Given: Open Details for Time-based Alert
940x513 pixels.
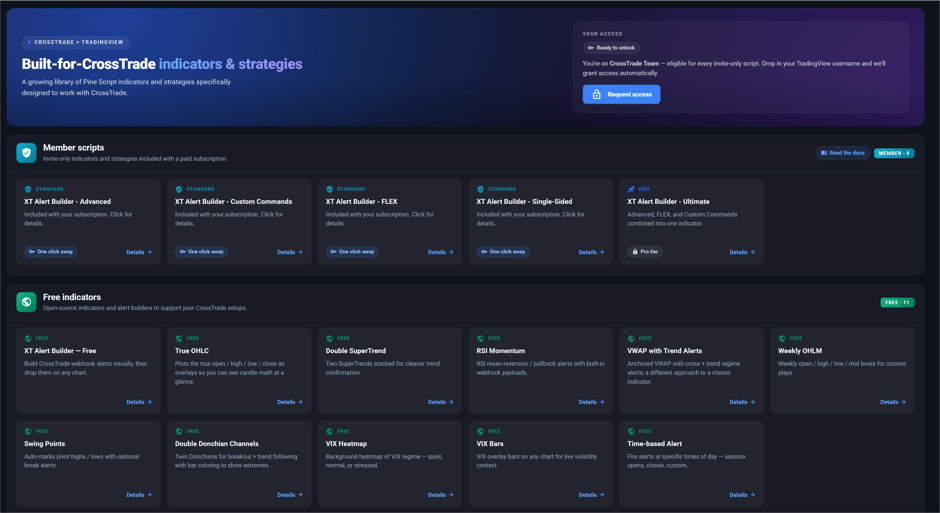Looking at the screenshot, I should (x=742, y=494).
